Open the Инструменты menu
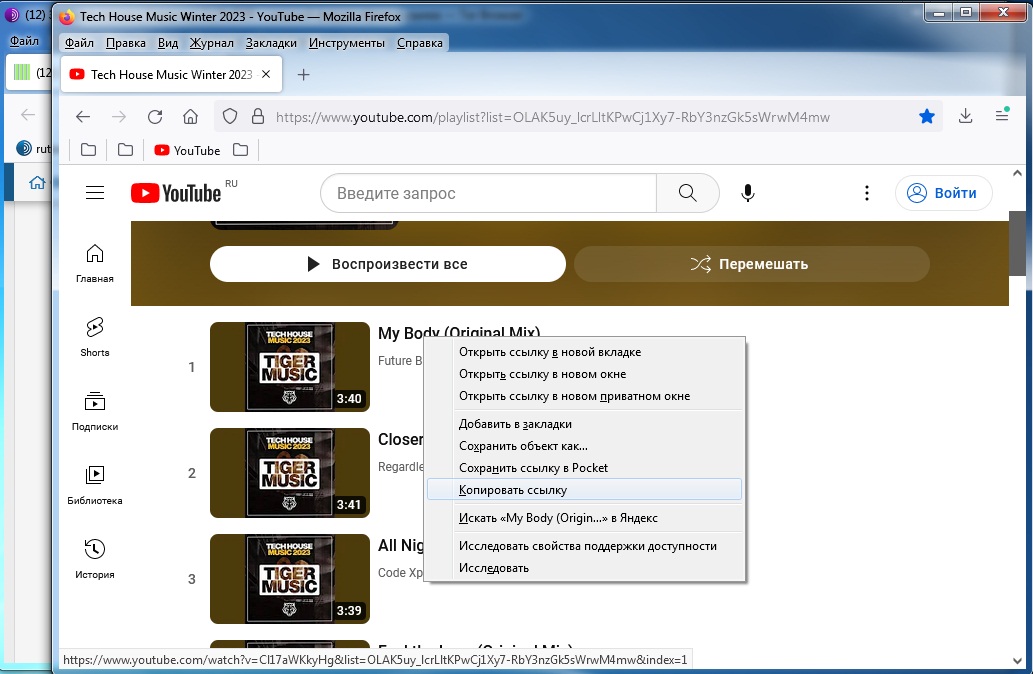This screenshot has width=1033, height=674. pos(347,43)
